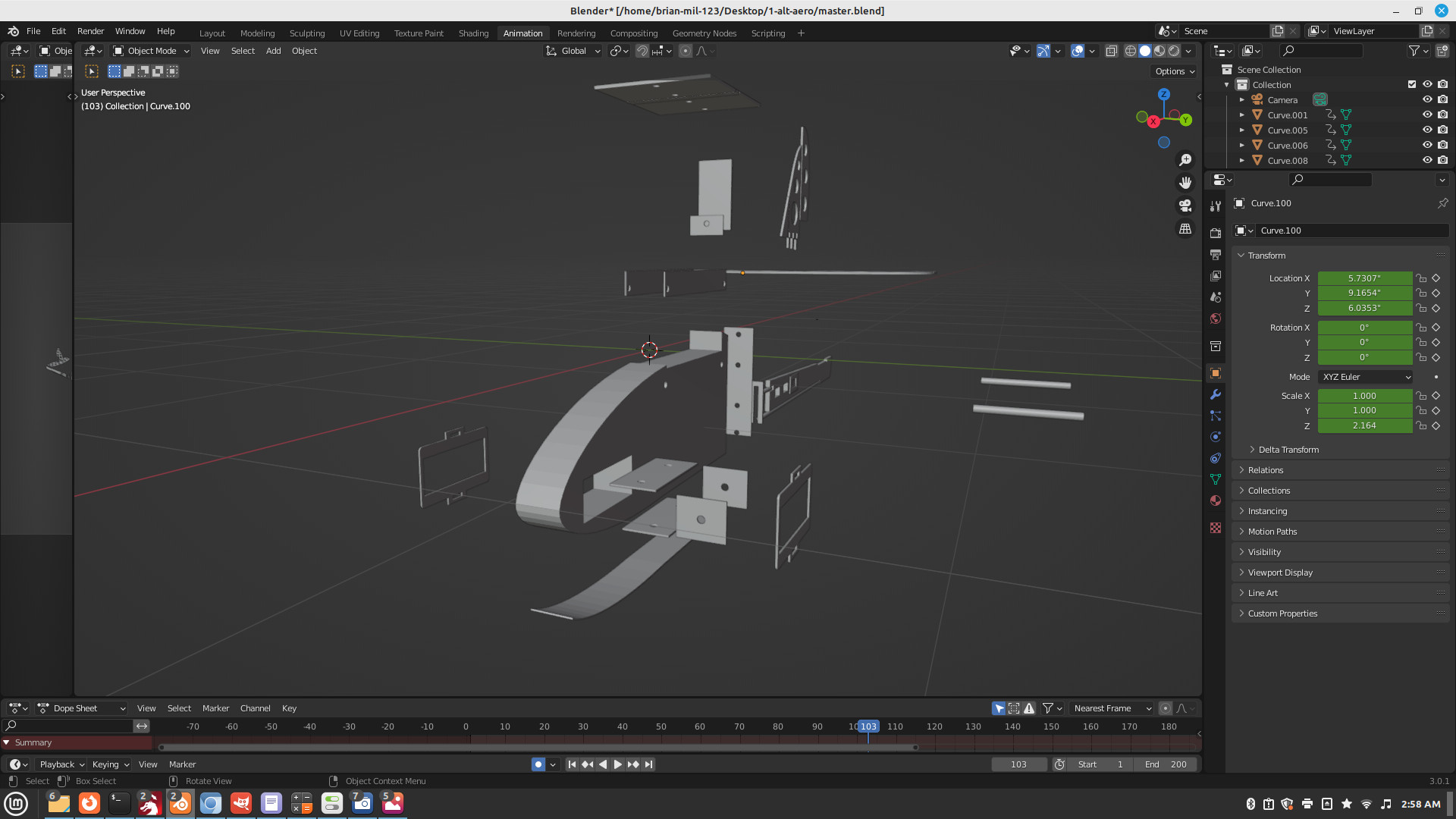Click the Options button in viewport
The image size is (1456, 819).
pos(1175,71)
